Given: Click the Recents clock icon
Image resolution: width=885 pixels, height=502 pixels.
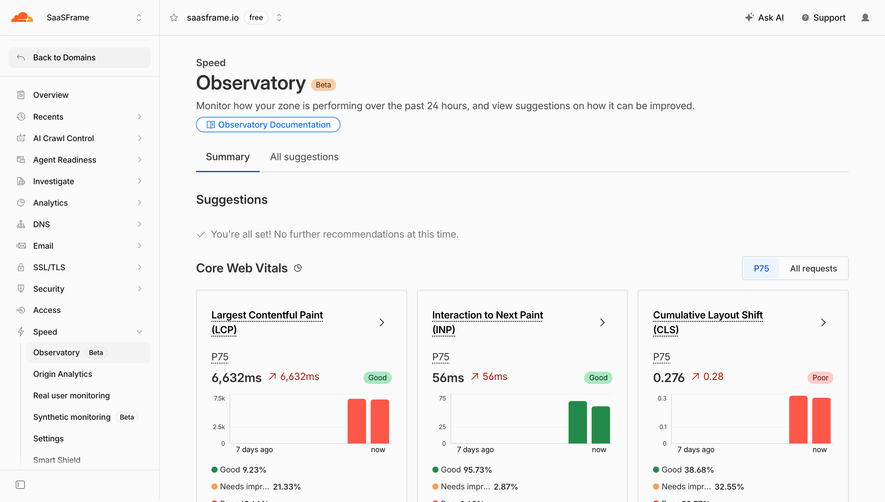Looking at the screenshot, I should tap(21, 116).
